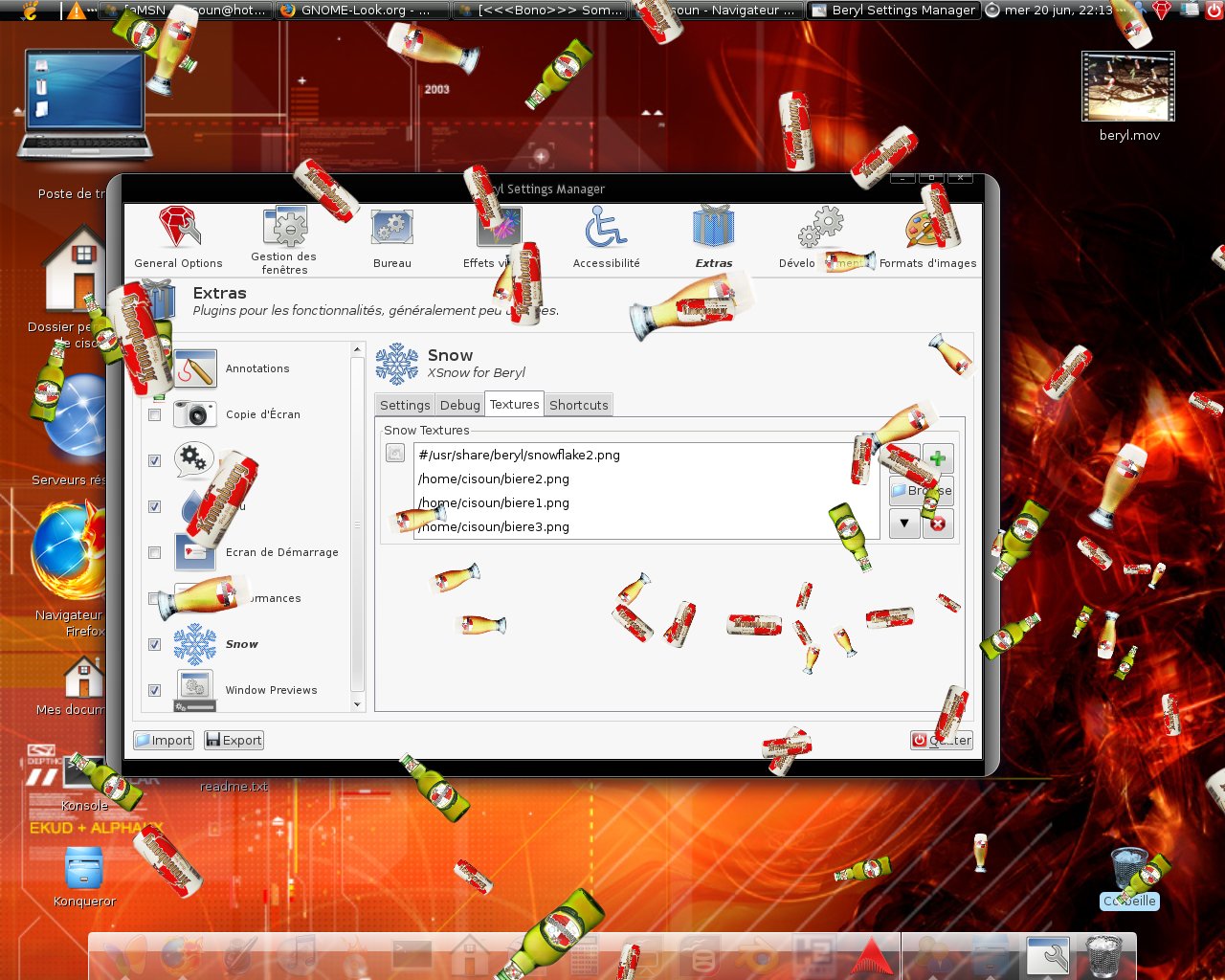1225x980 pixels.
Task: Click the Quitter button
Action: pos(942,740)
